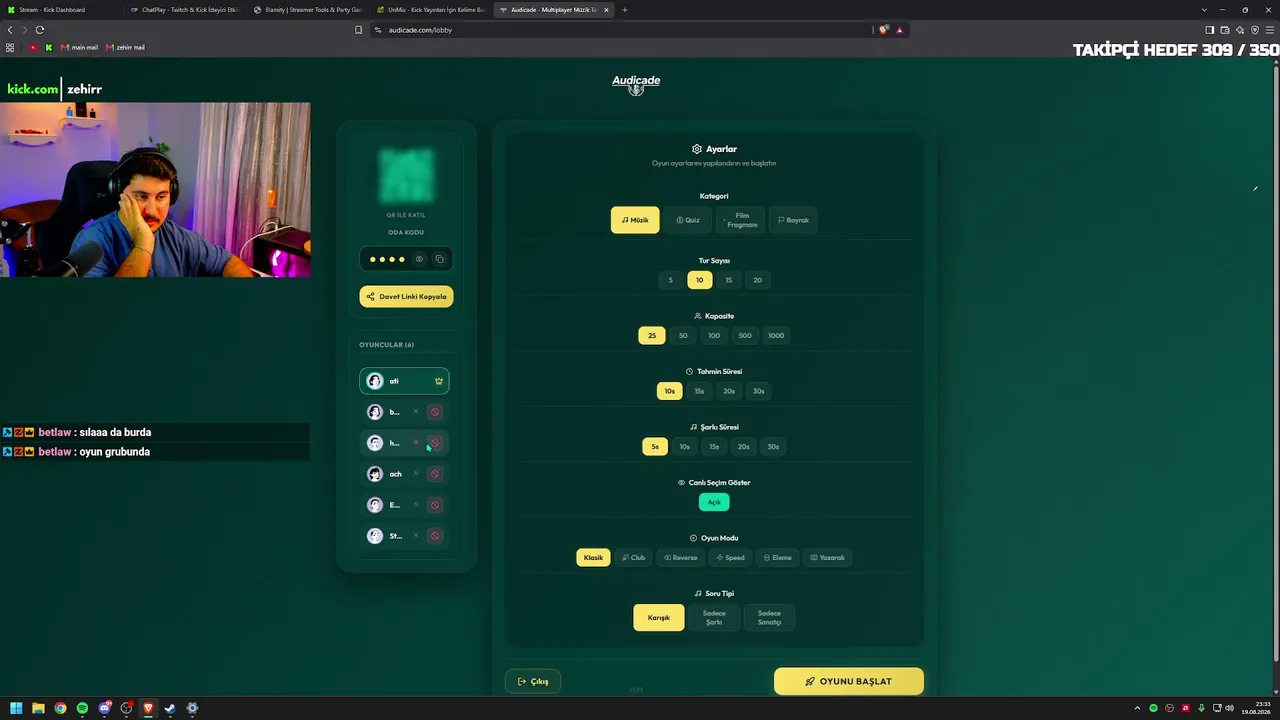The image size is (1280, 720).
Task: Open the Leo AI icon in the toolbar
Action: pos(1240,30)
